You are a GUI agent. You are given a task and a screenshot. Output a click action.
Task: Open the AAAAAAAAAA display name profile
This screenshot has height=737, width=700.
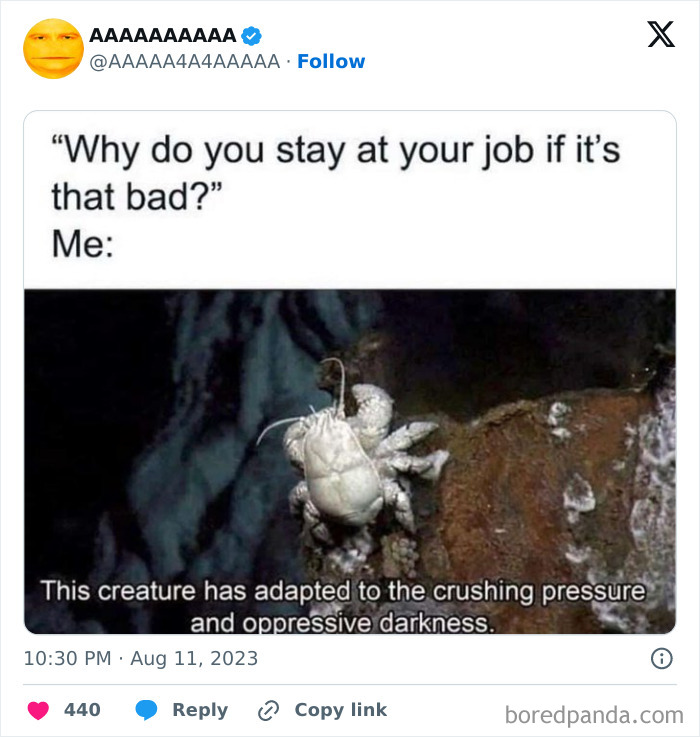163,36
